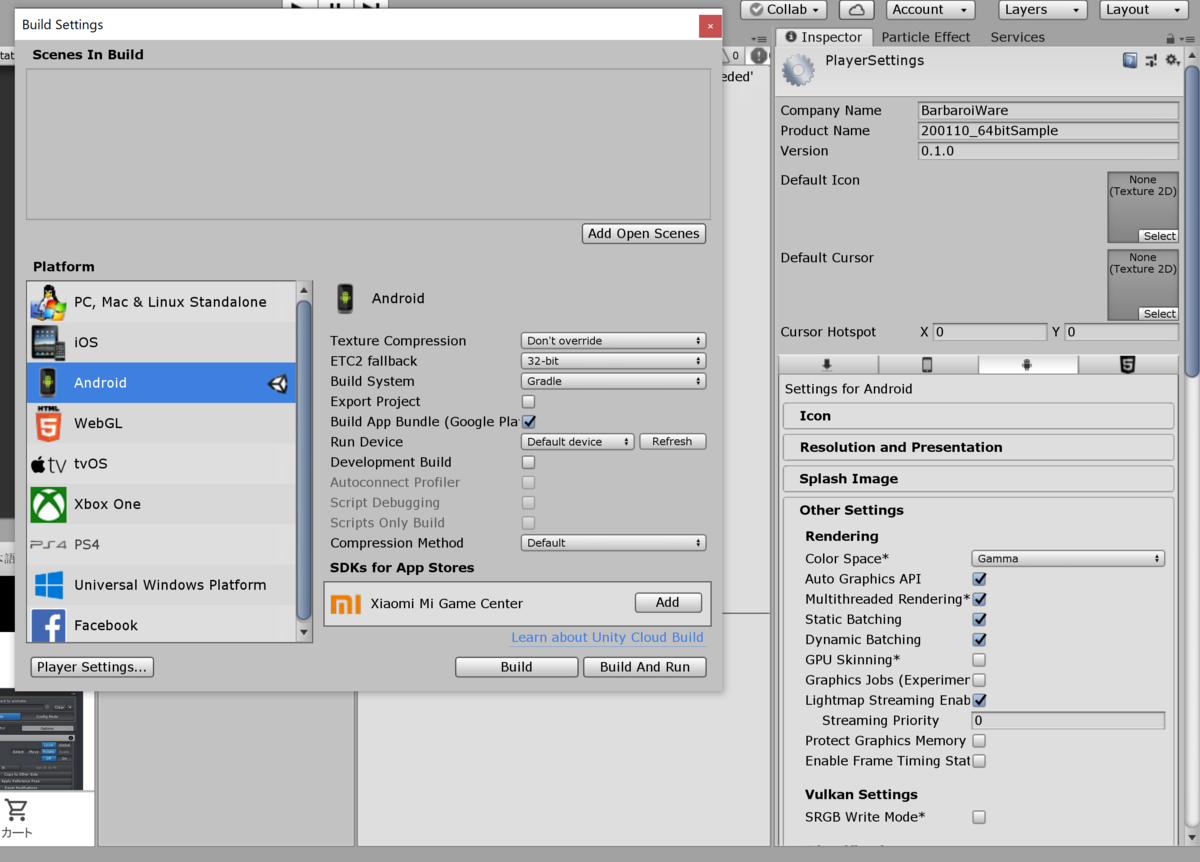This screenshot has height=862, width=1200.
Task: Open the PlayerSettings gear menu
Action: click(x=1172, y=61)
